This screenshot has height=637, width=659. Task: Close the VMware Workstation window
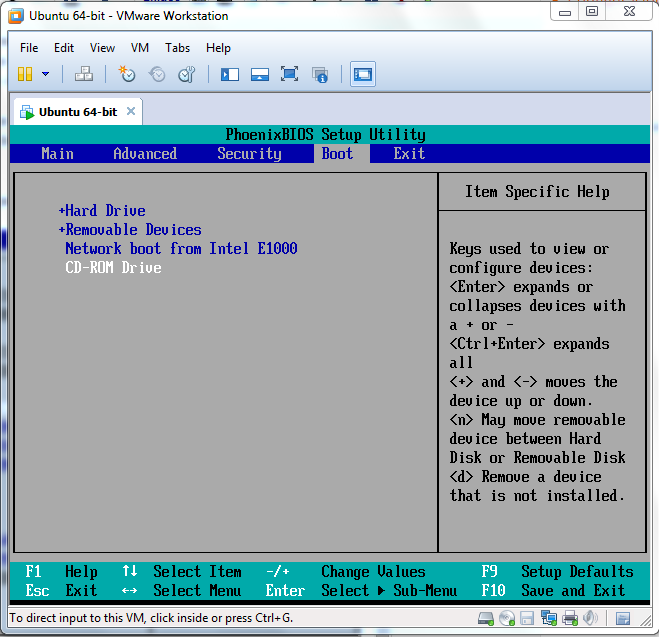[x=629, y=11]
